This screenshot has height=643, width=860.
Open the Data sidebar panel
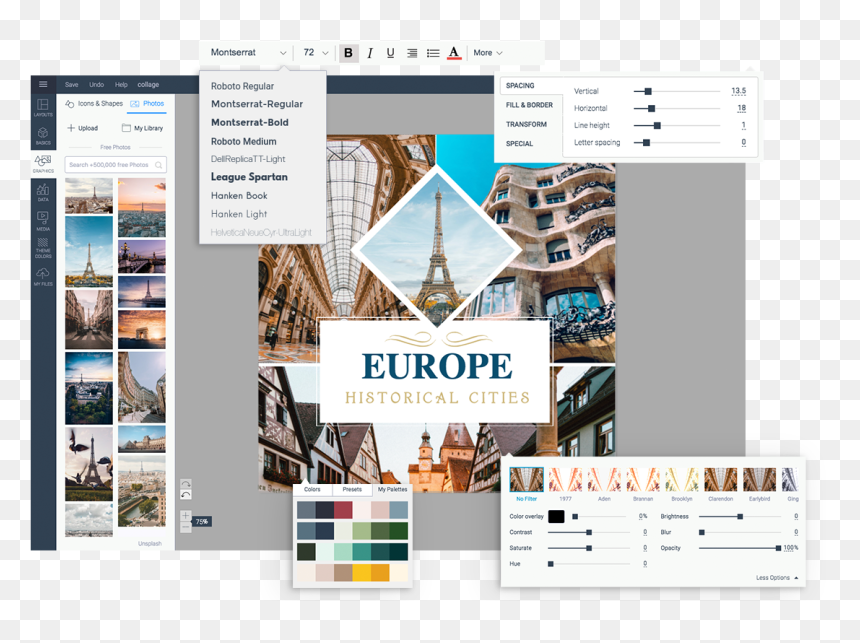coord(43,193)
